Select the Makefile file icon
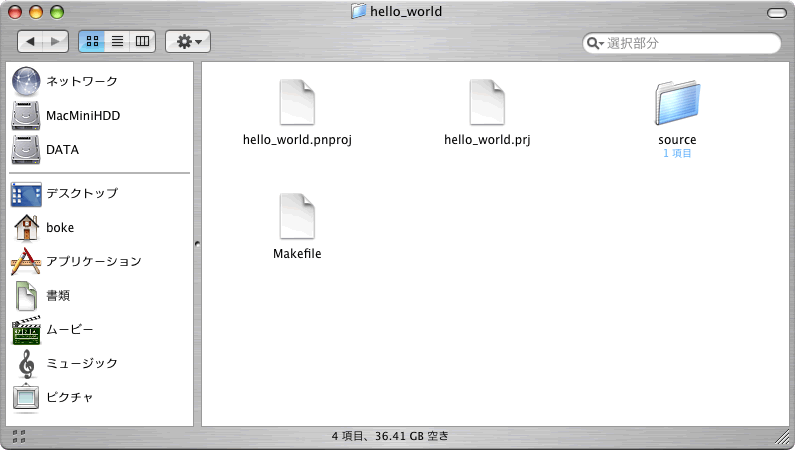The height and width of the screenshot is (450, 795). 297,216
